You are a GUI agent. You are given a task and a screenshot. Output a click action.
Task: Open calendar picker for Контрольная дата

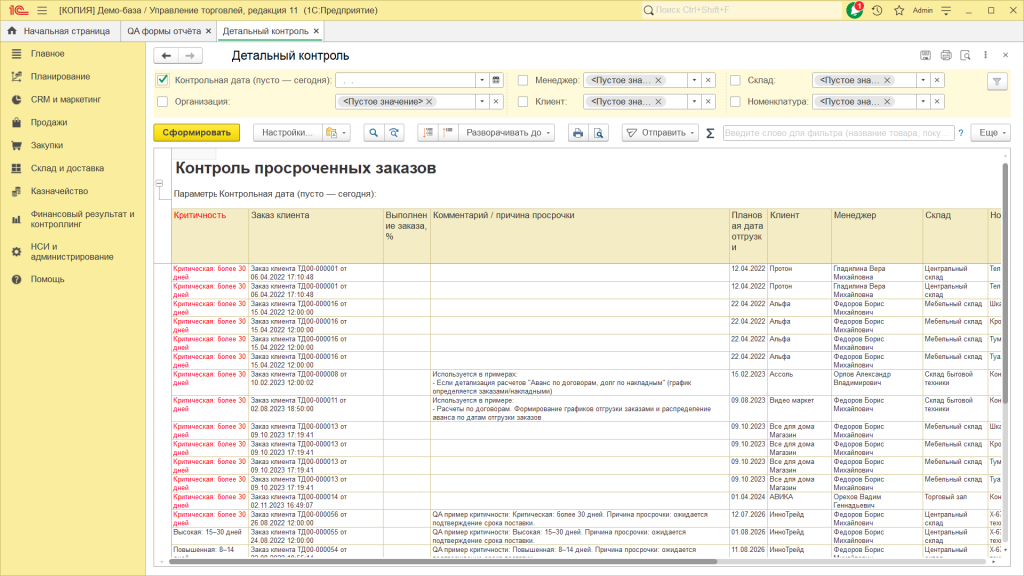click(x=496, y=80)
